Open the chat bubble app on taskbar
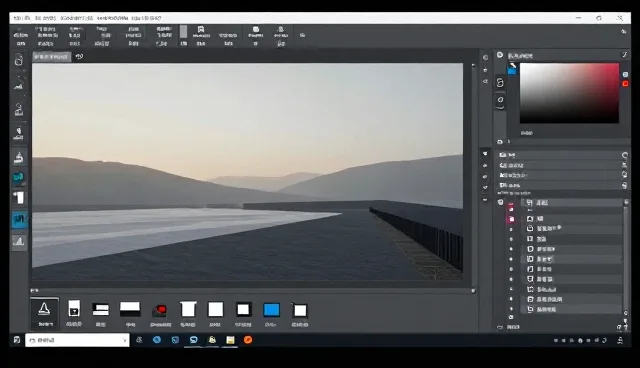 click(193, 340)
